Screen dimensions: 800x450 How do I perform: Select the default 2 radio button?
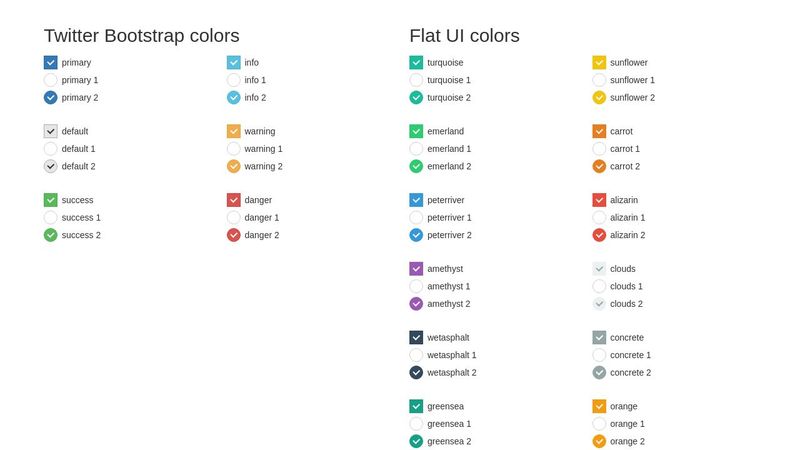[x=51, y=166]
